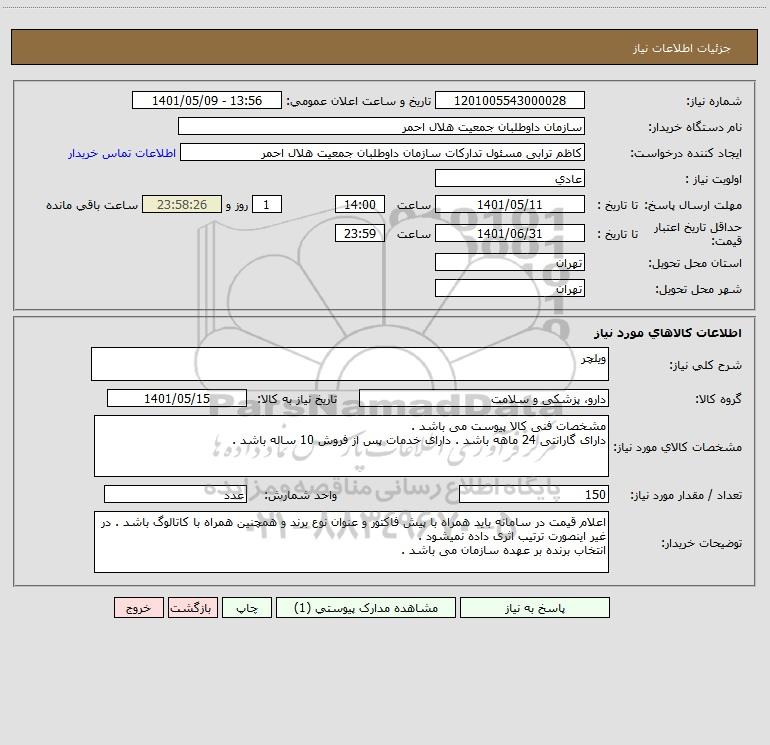Click the مشخصات کالای مورد نیاز label
This screenshot has width=770, height=745.
[680, 447]
